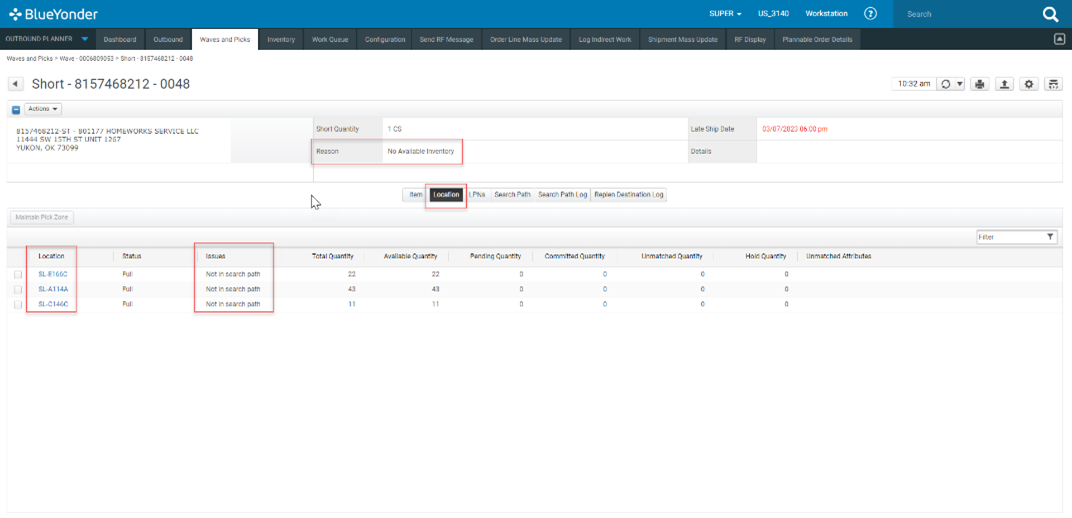Open the Dashboard tab
The width and height of the screenshot is (1072, 518).
coord(120,40)
